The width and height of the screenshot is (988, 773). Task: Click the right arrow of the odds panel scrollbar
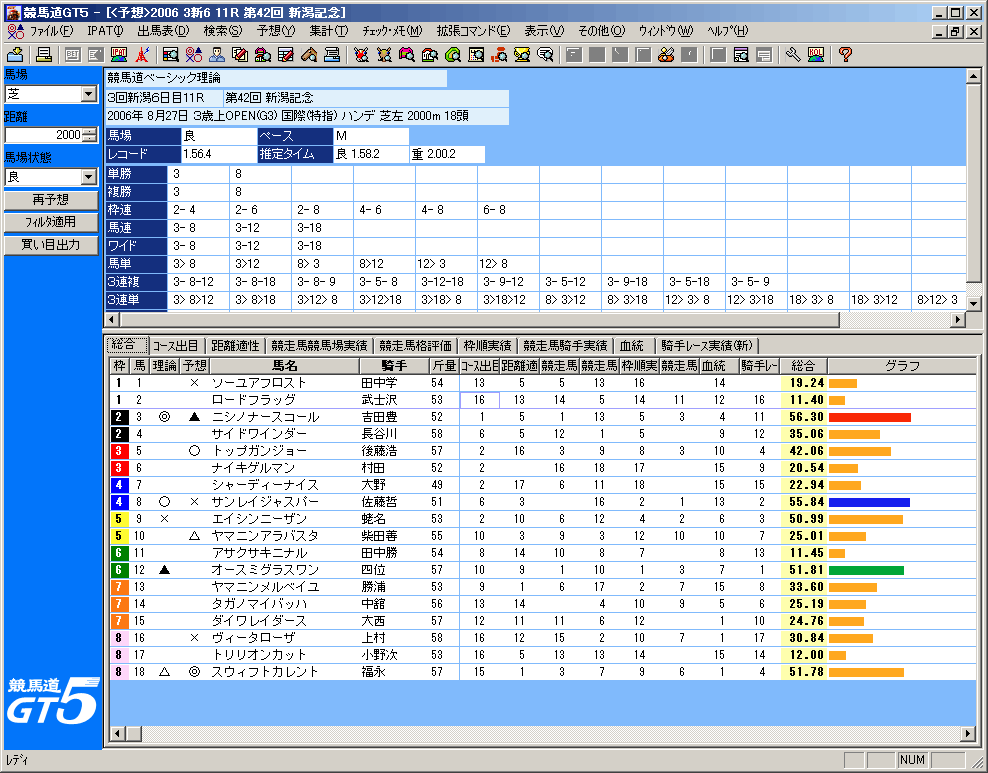(959, 319)
